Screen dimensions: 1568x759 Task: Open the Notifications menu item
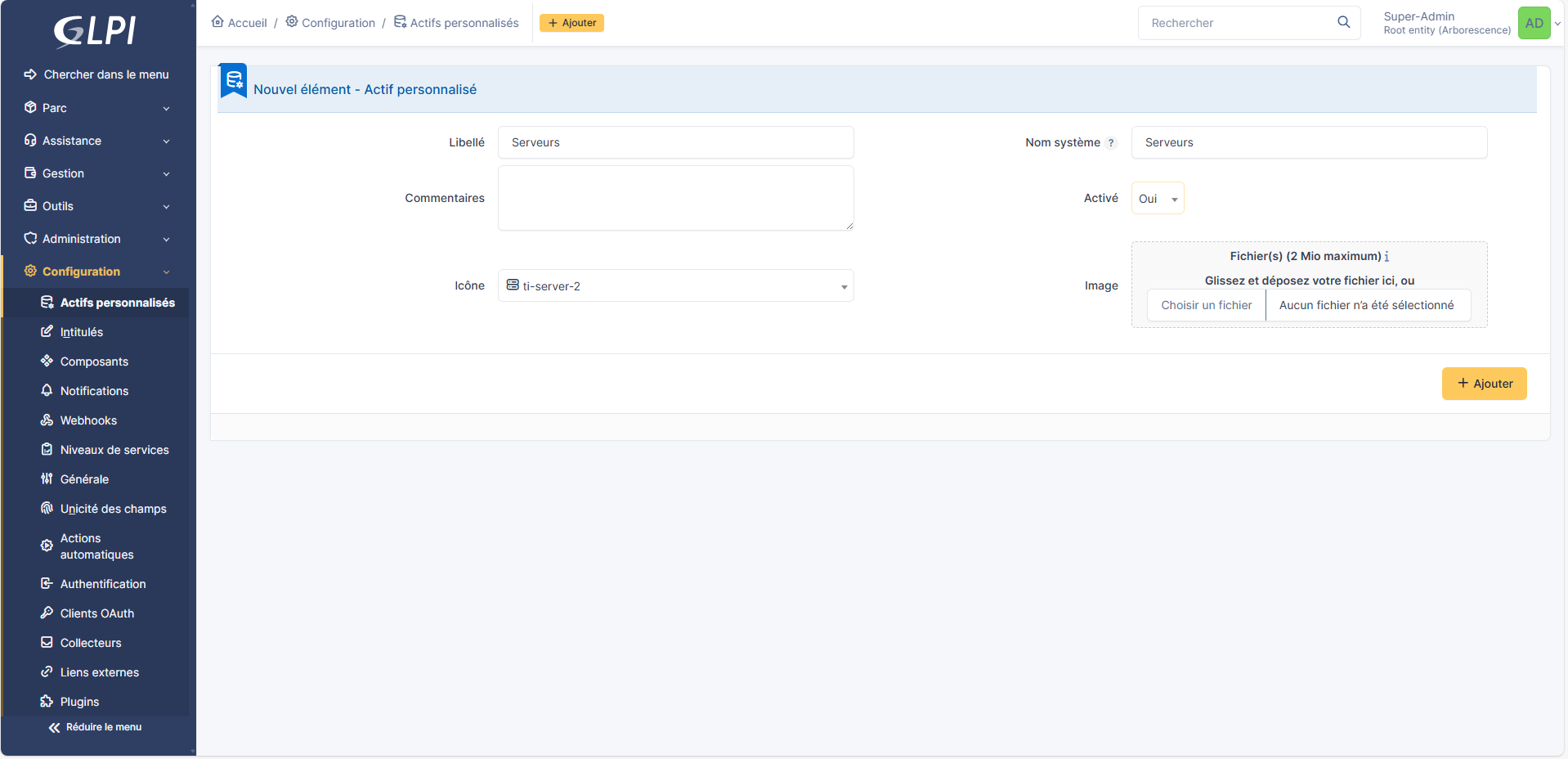point(94,391)
